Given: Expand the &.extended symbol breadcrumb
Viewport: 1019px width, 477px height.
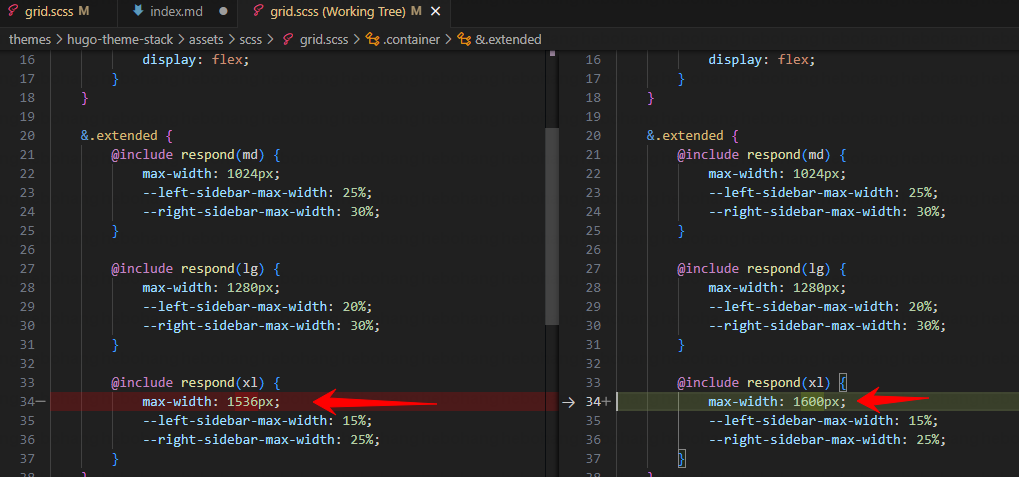Looking at the screenshot, I should pos(508,40).
